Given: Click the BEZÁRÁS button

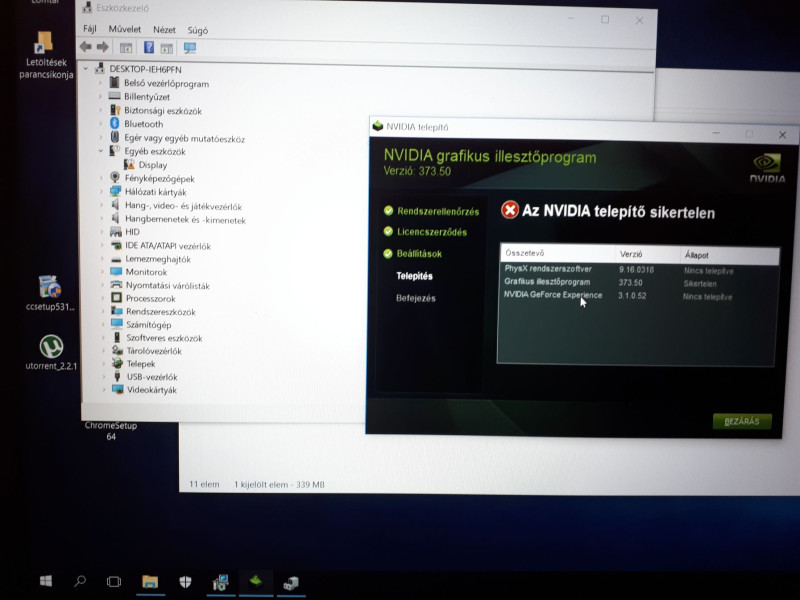Looking at the screenshot, I should (x=742, y=421).
